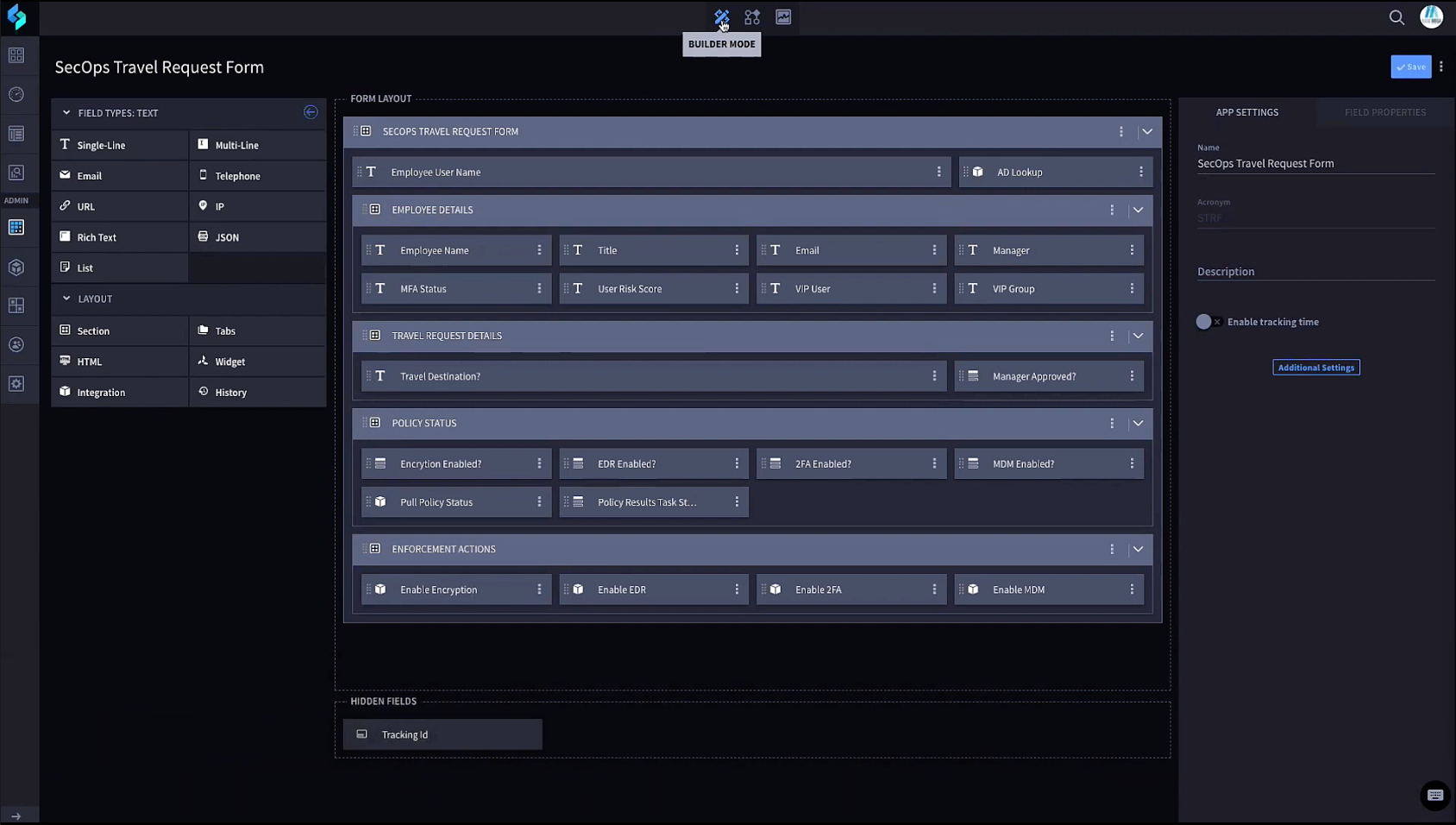
Task: Open the Plugins cube icon in the sidebar
Action: point(16,267)
